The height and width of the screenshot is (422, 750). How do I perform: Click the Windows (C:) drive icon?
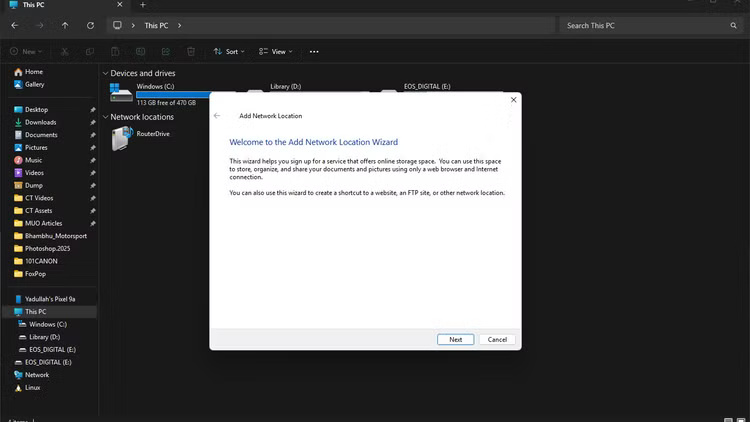coord(121,94)
